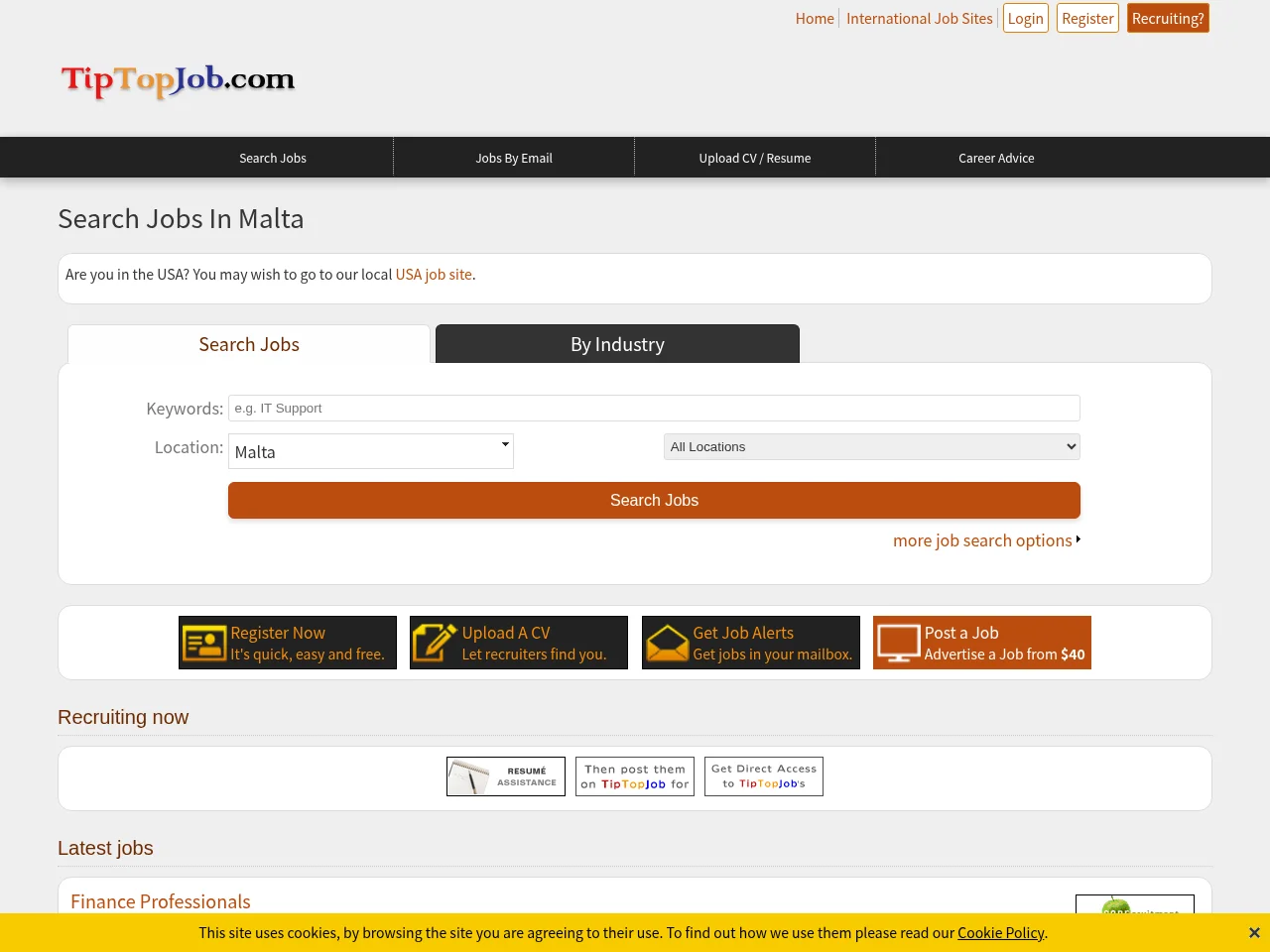Viewport: 1270px width, 952px height.
Task: Click the Login button
Action: 1026,18
